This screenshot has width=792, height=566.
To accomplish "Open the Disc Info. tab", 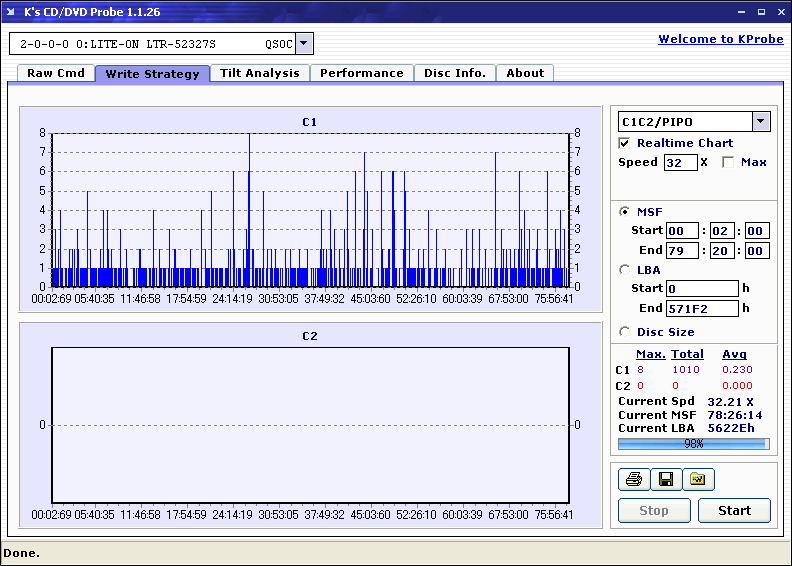I will pos(454,73).
